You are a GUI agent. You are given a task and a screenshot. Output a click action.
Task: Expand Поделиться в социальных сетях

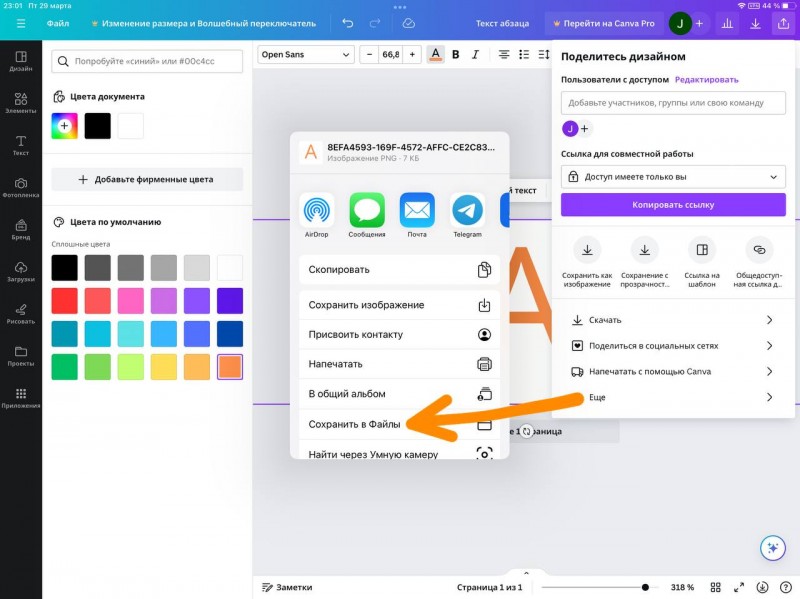673,346
